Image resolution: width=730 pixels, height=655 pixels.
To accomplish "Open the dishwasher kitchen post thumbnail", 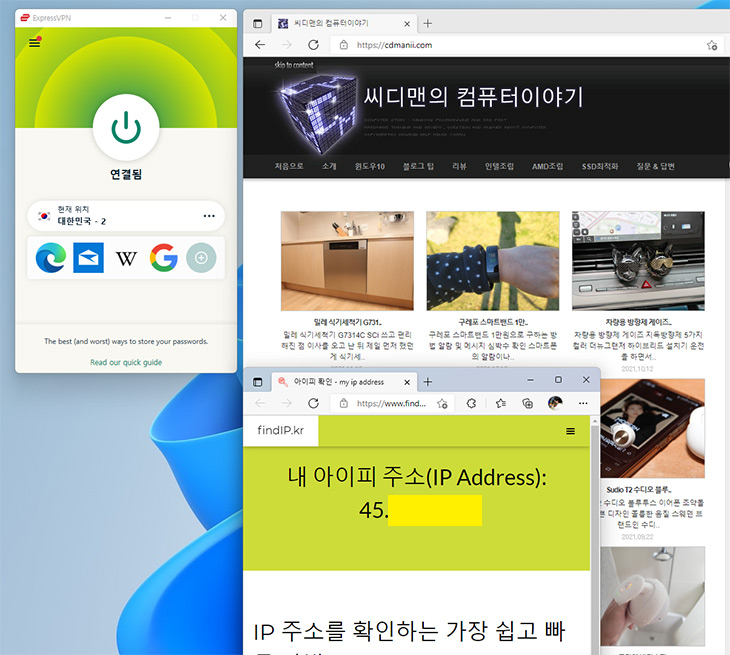I will pyautogui.click(x=347, y=261).
